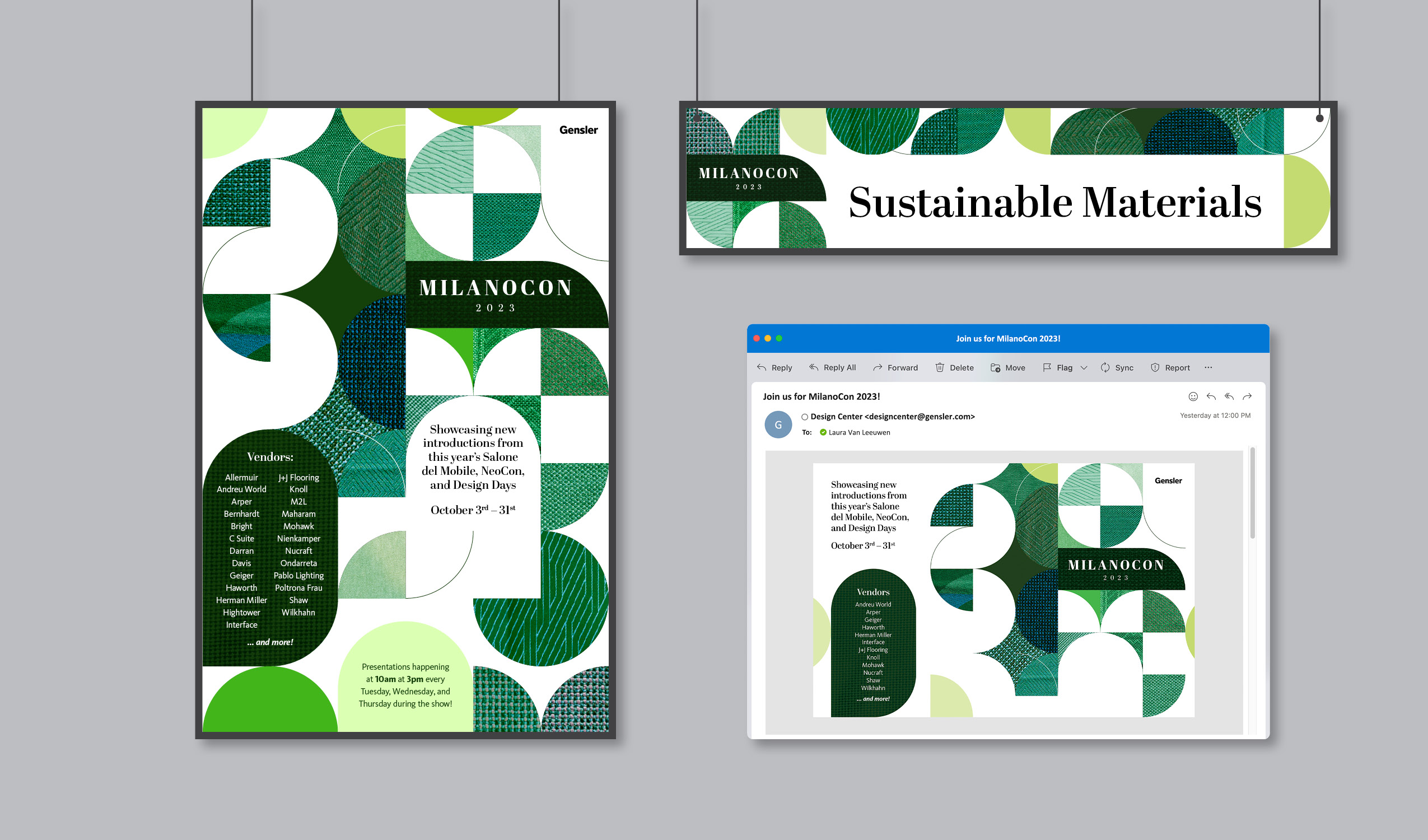Click the 'Sustainable Materials' banner heading
1428x840 pixels.
tap(1055, 202)
